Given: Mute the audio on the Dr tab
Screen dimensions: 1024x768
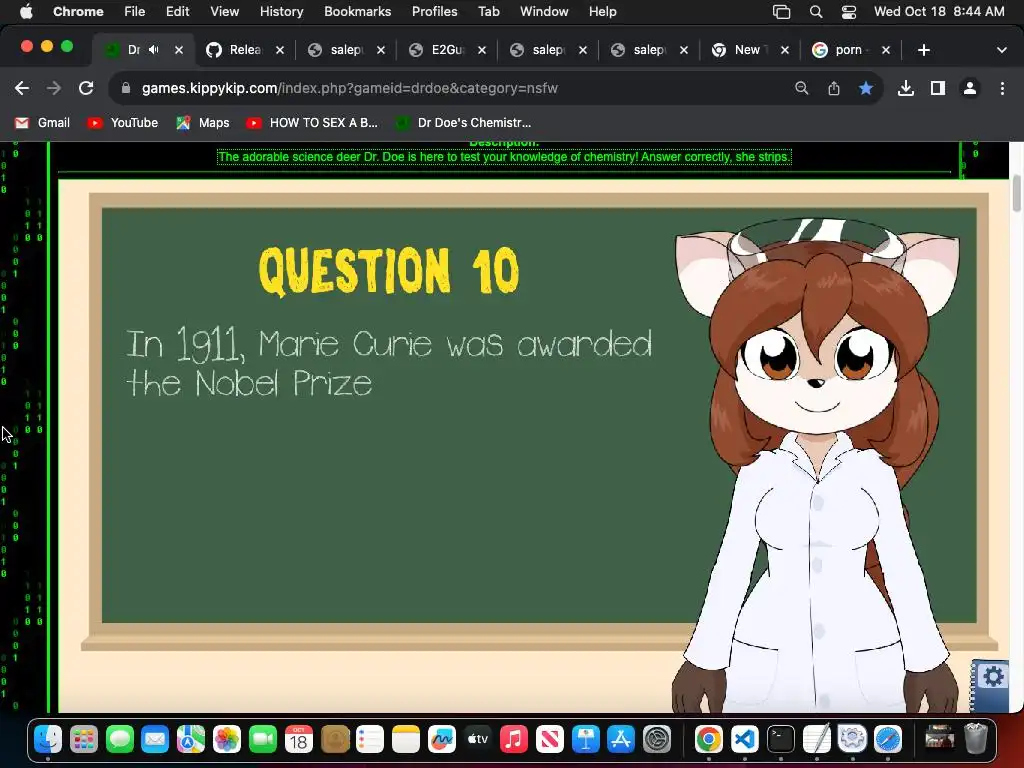Looking at the screenshot, I should coord(154,50).
